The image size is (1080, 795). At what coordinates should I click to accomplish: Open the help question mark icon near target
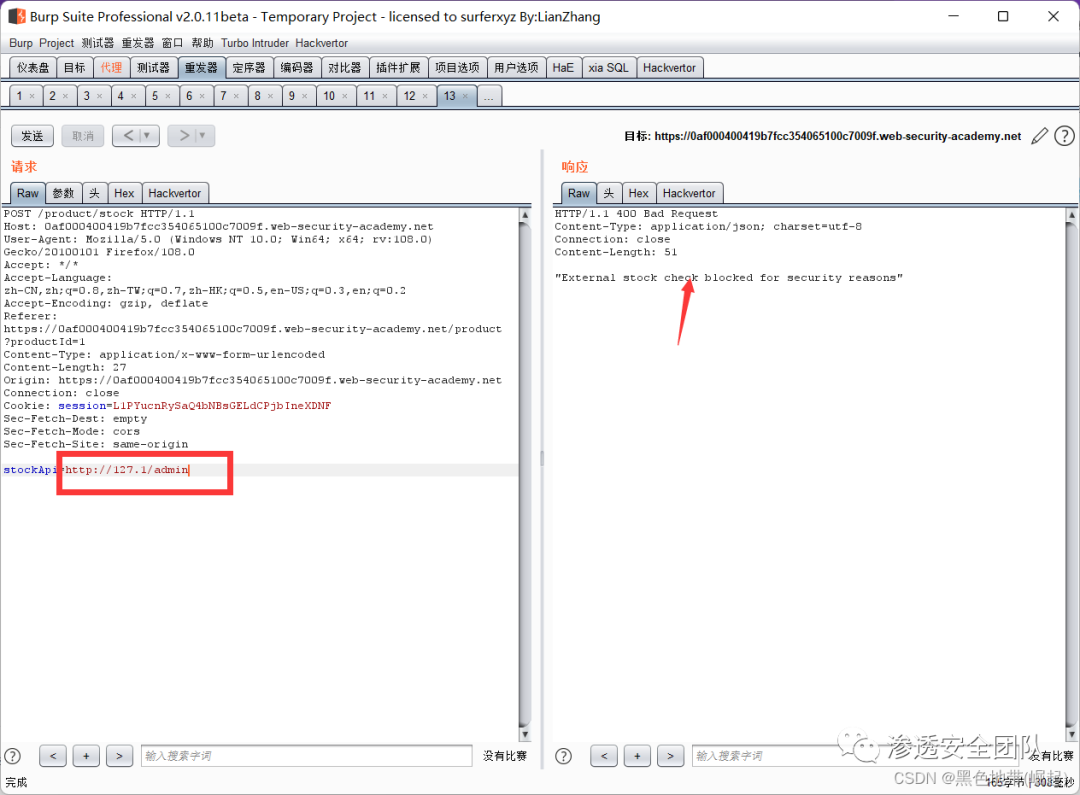1064,136
